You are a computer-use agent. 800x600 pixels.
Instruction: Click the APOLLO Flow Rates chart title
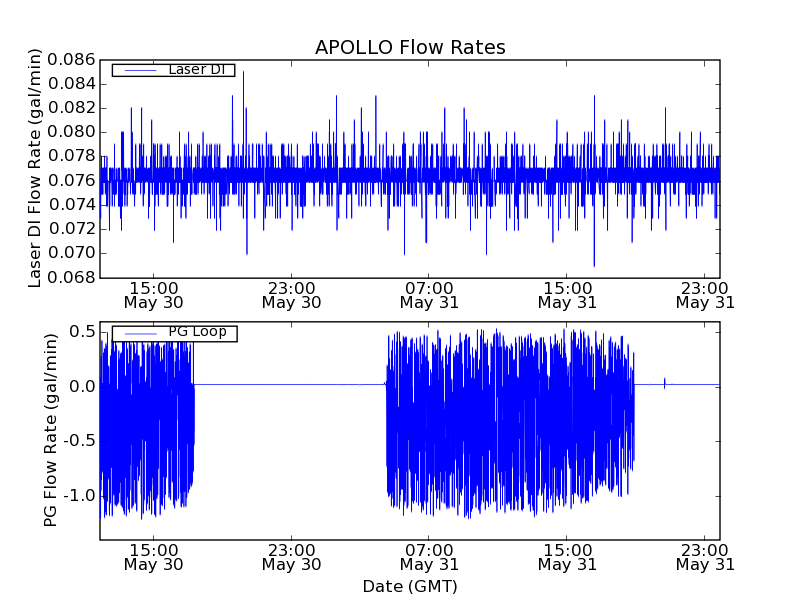(x=410, y=47)
